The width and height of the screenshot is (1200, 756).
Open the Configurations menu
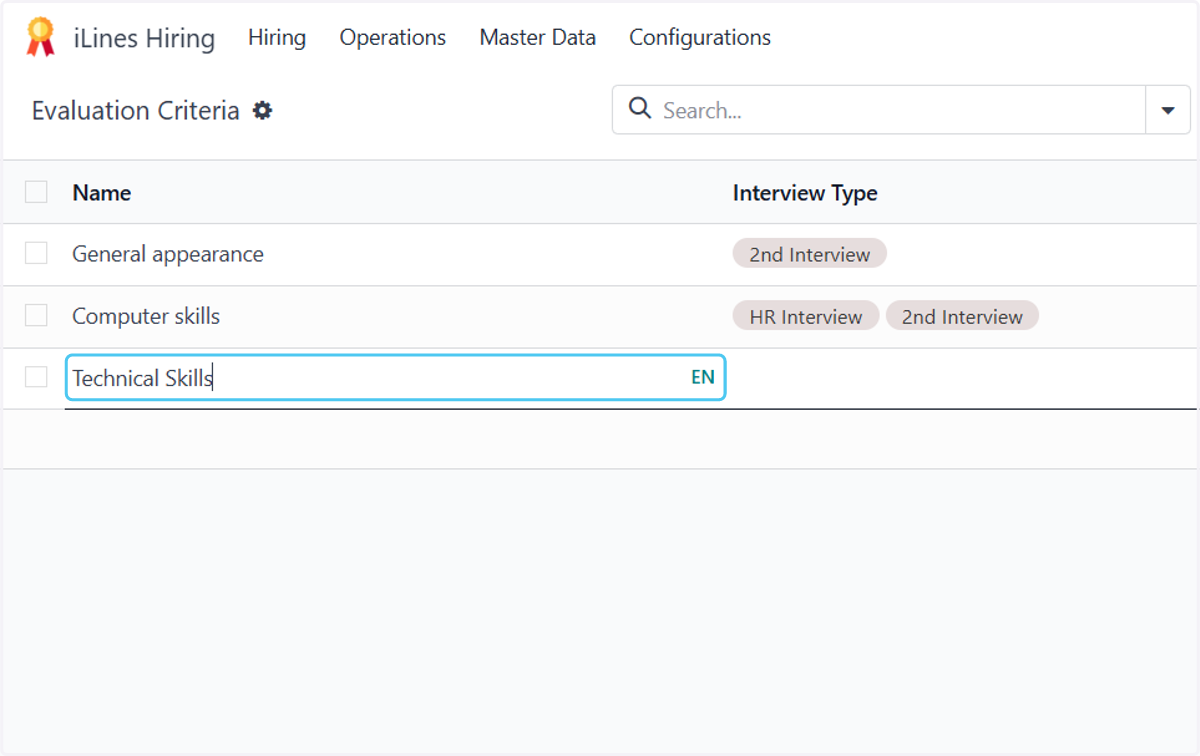[x=700, y=38]
